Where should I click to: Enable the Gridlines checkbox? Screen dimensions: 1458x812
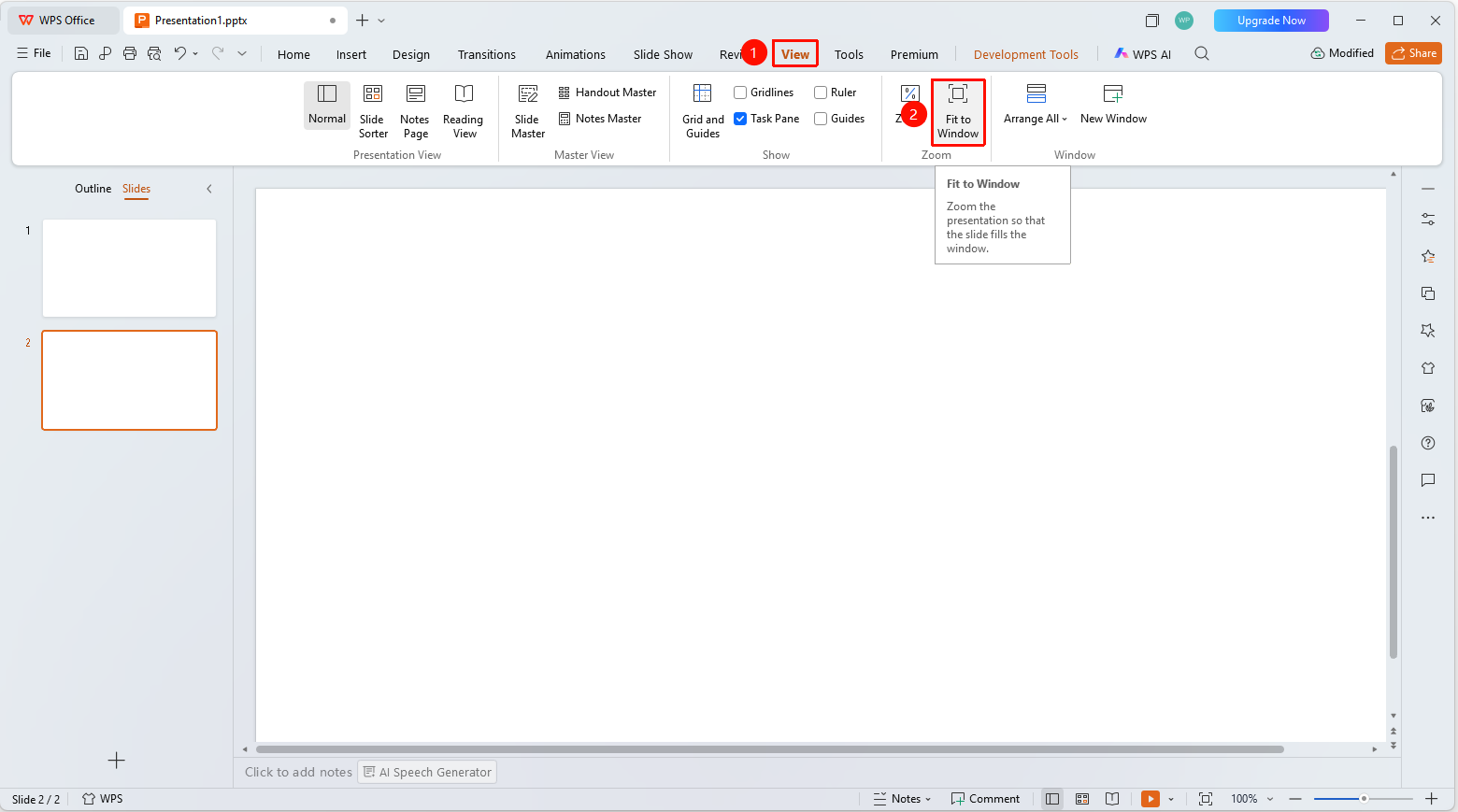click(x=740, y=93)
